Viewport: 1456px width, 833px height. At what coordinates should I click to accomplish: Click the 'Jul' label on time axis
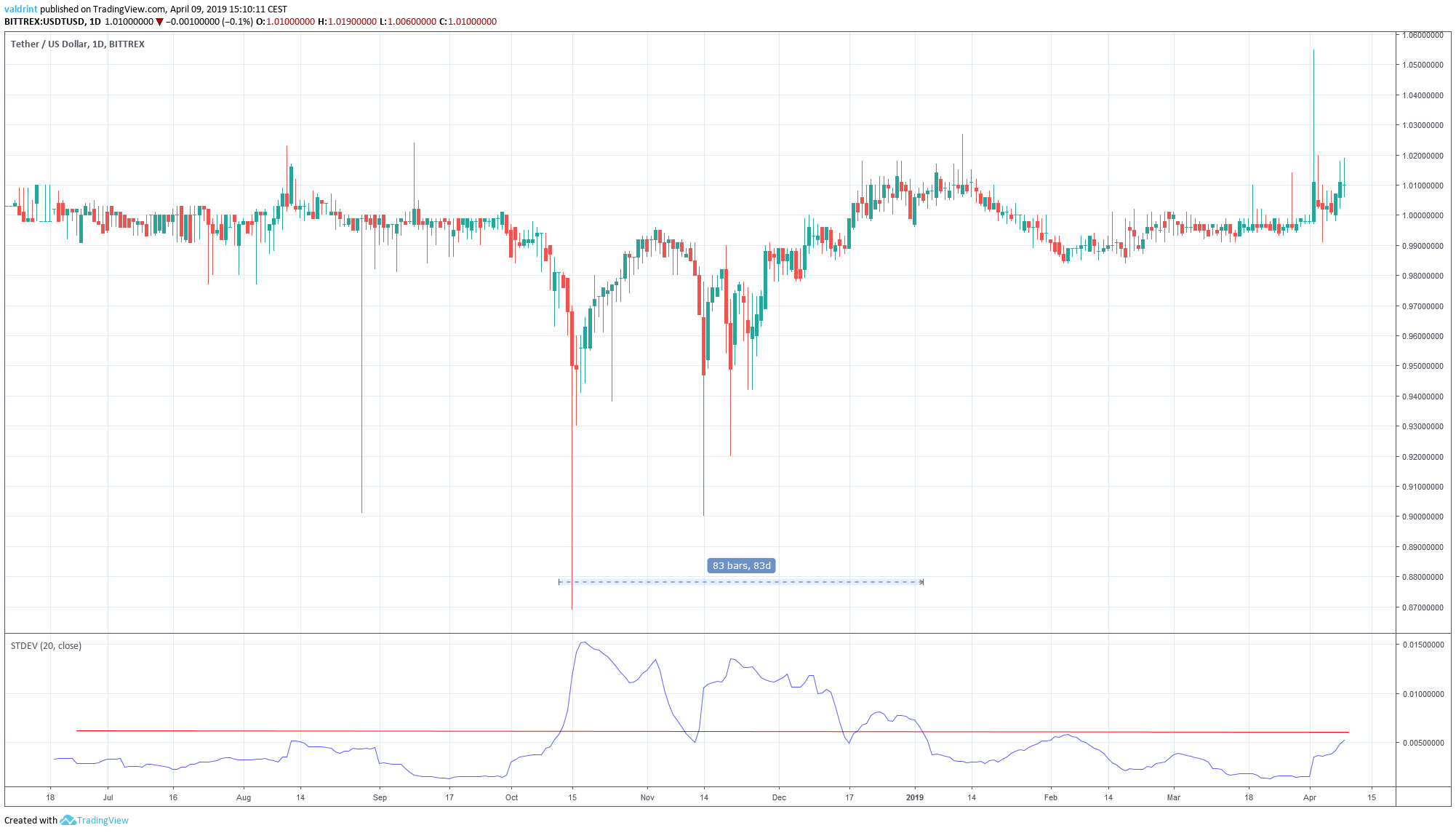click(x=108, y=797)
